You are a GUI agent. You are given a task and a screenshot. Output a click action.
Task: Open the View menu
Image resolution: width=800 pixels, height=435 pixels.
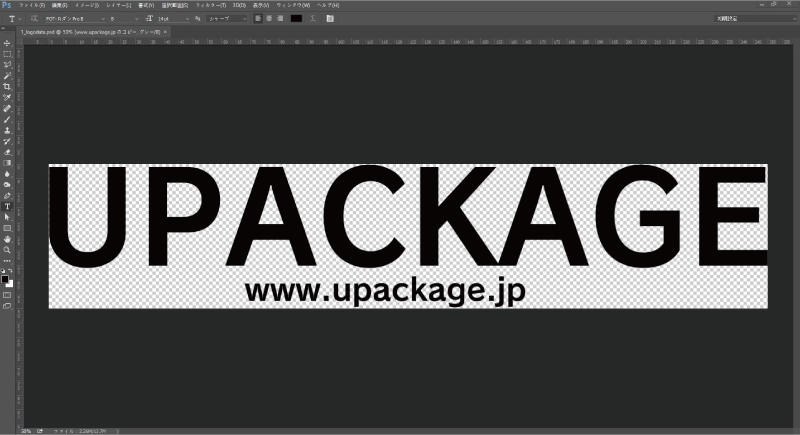point(261,5)
